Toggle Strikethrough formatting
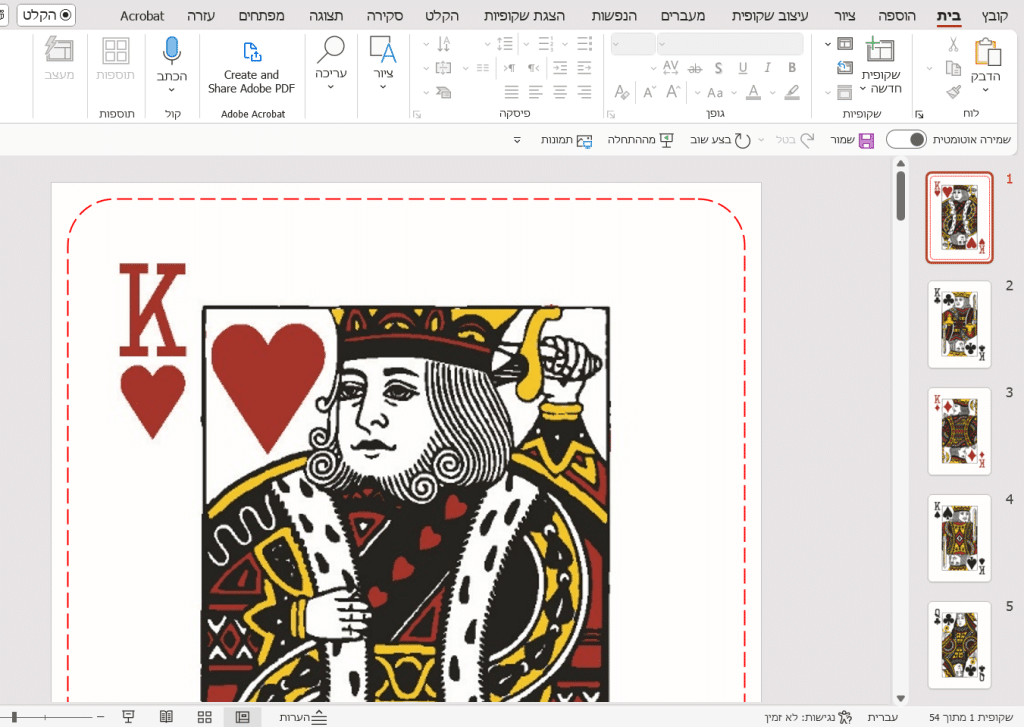 (x=695, y=68)
